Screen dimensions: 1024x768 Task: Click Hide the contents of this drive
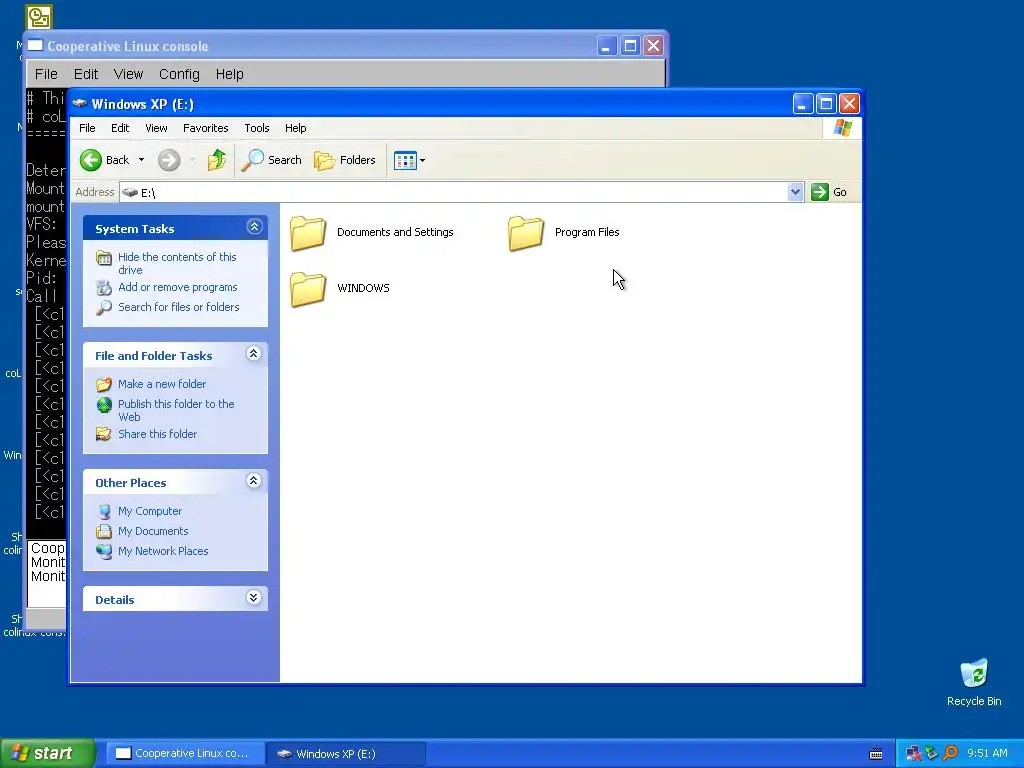click(177, 263)
